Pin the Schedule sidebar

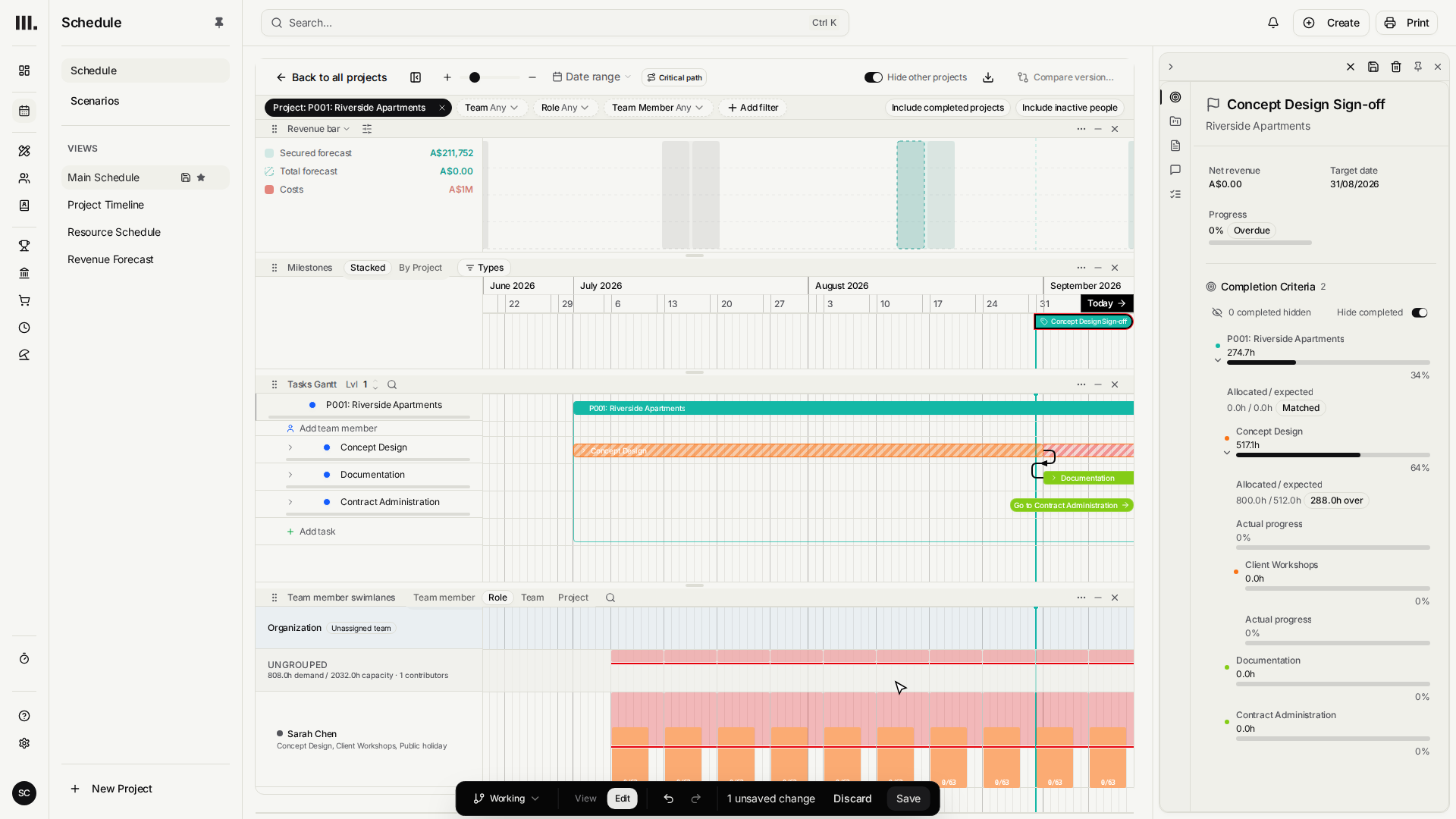(x=219, y=23)
